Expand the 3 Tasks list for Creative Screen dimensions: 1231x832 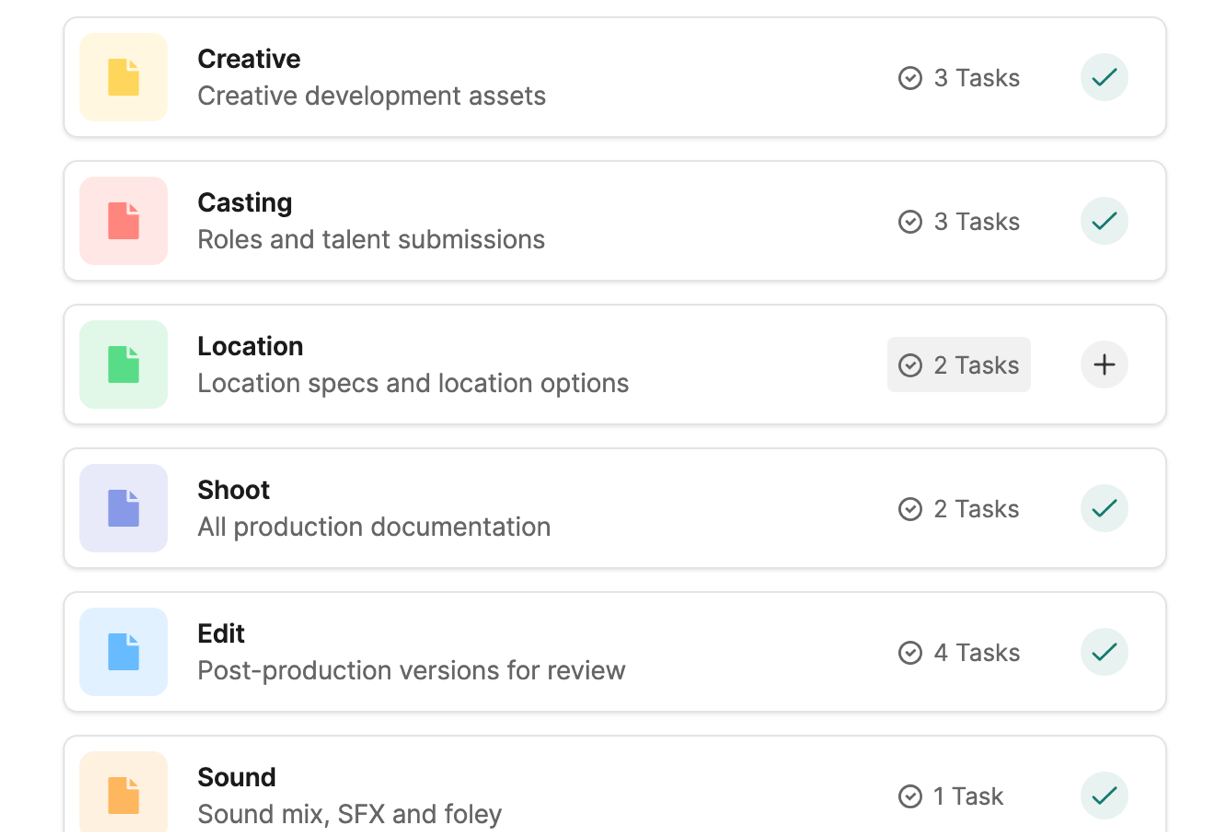(958, 78)
